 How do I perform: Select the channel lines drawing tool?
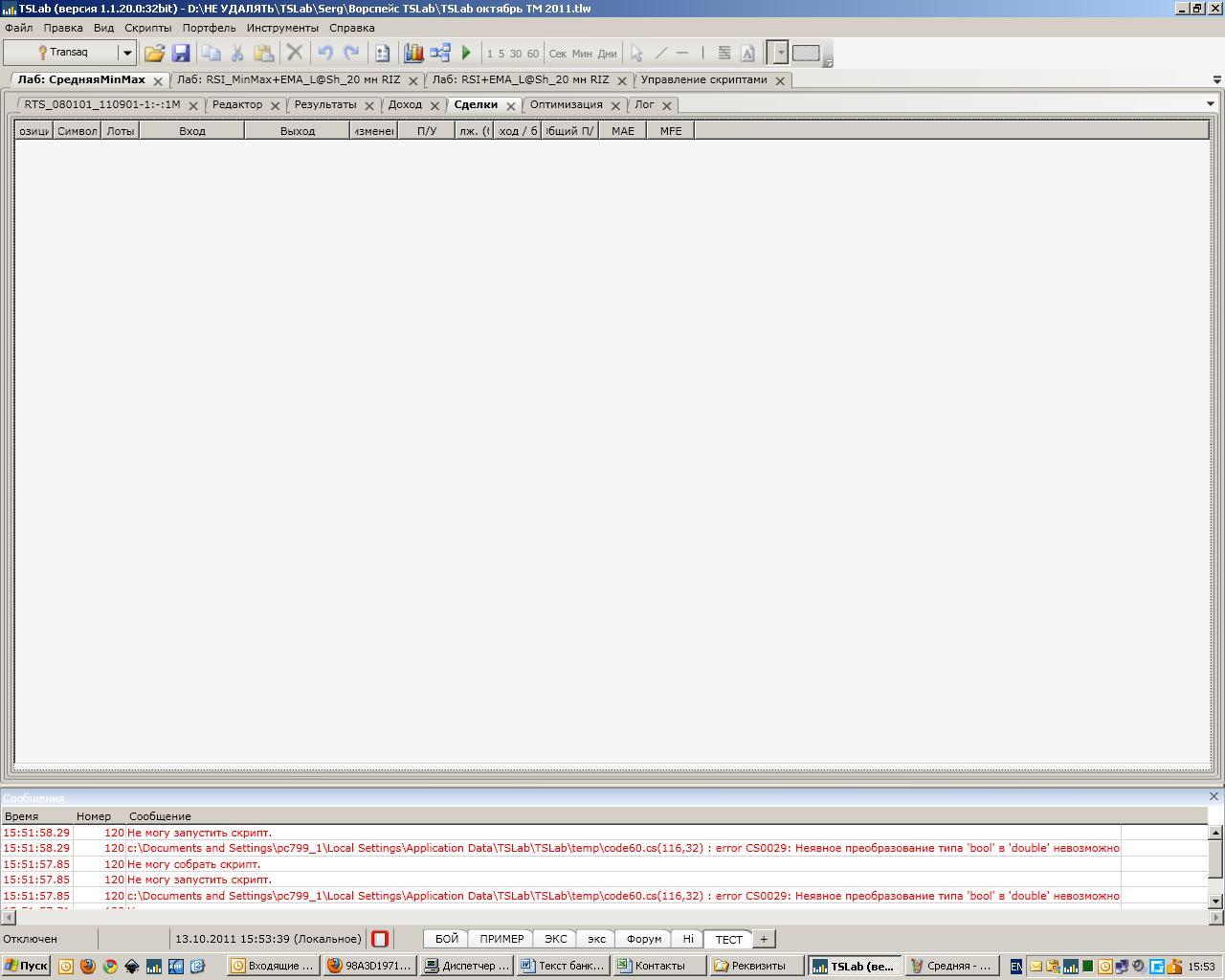(724, 54)
